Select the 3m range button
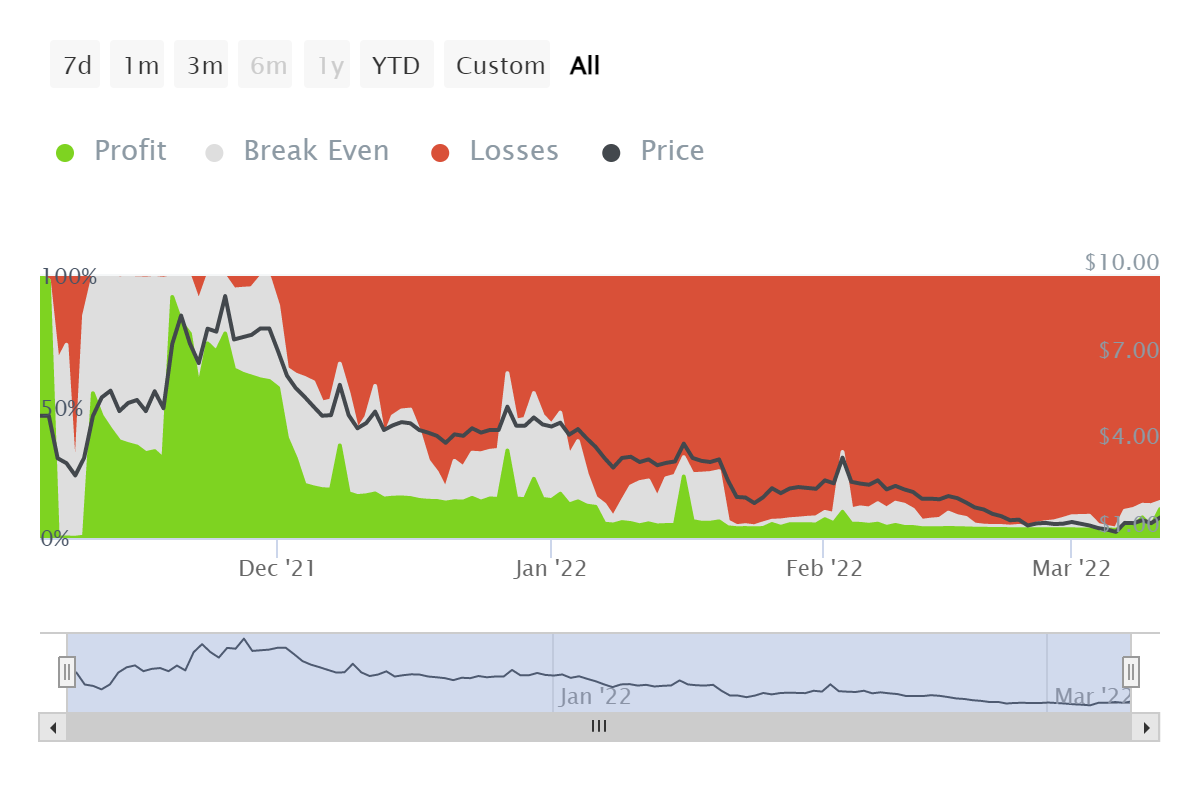 (x=201, y=64)
